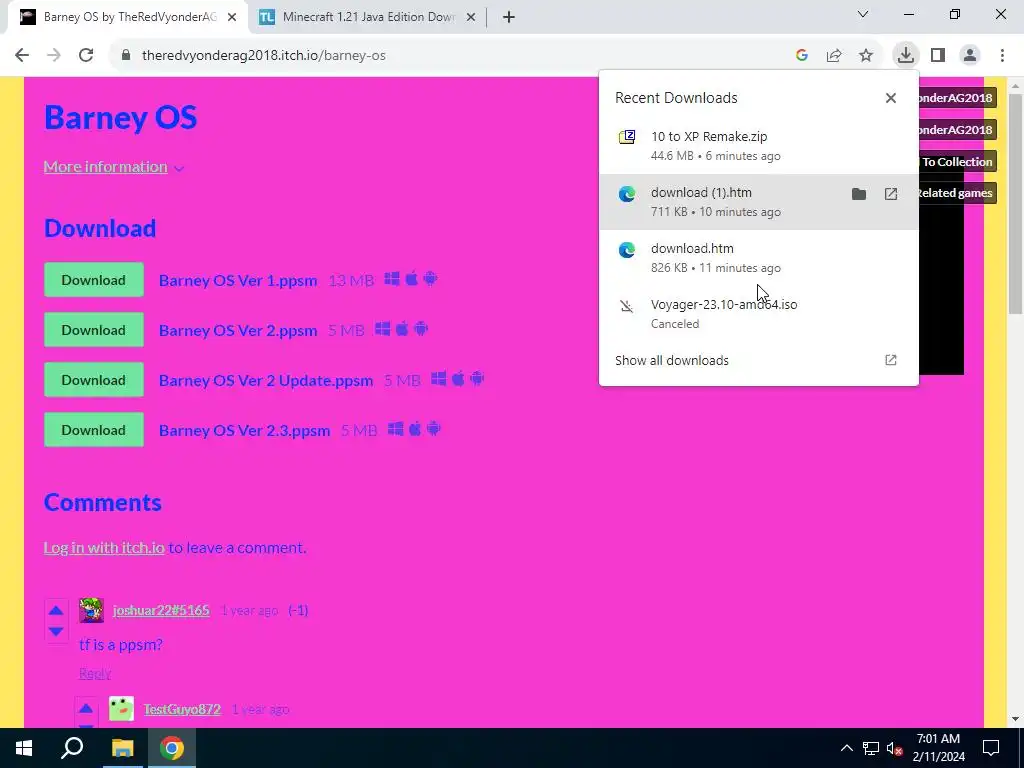1024x768 pixels.
Task: Open the notification center icon
Action: click(991, 748)
